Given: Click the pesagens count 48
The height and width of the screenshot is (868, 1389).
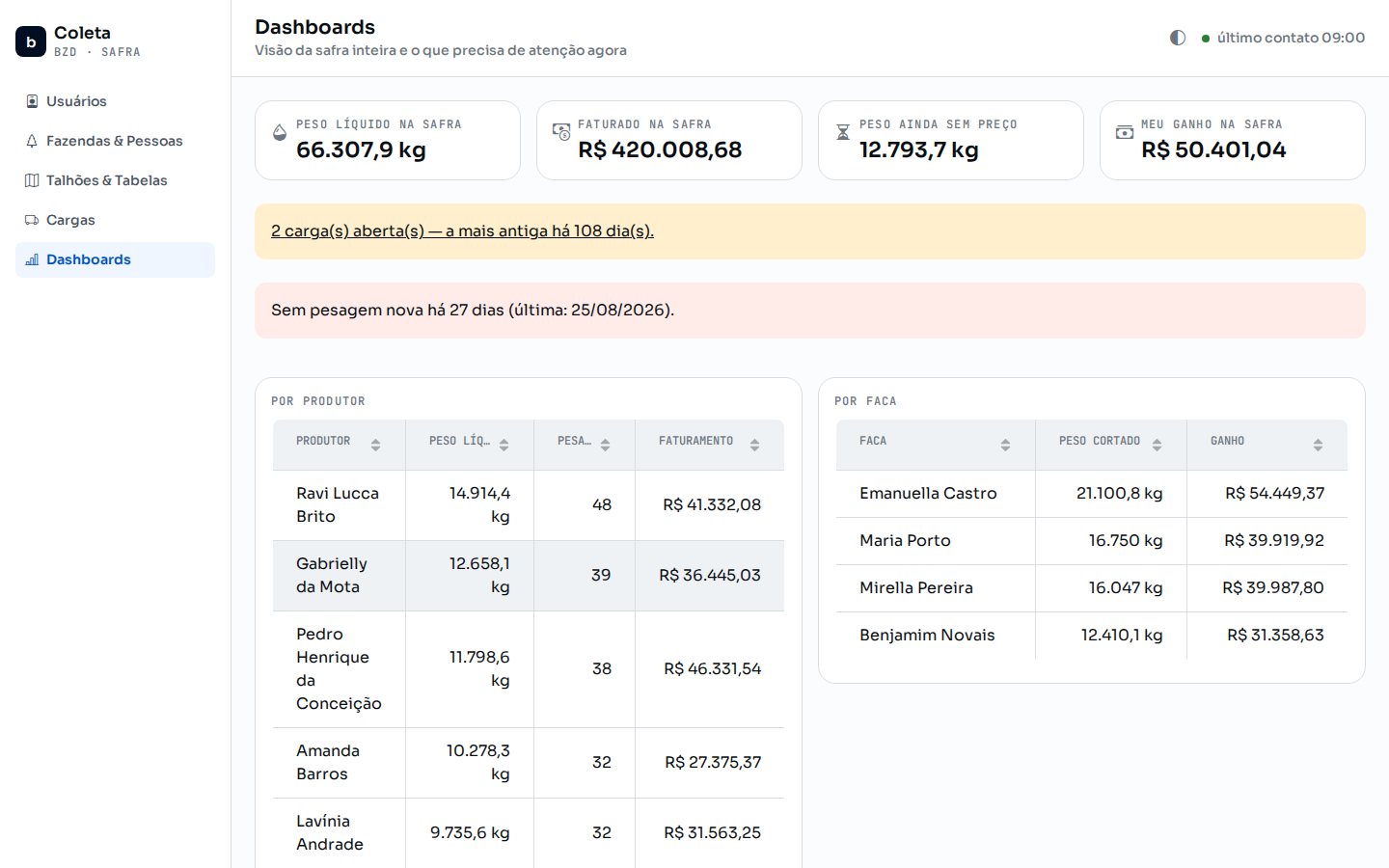Looking at the screenshot, I should point(602,504).
